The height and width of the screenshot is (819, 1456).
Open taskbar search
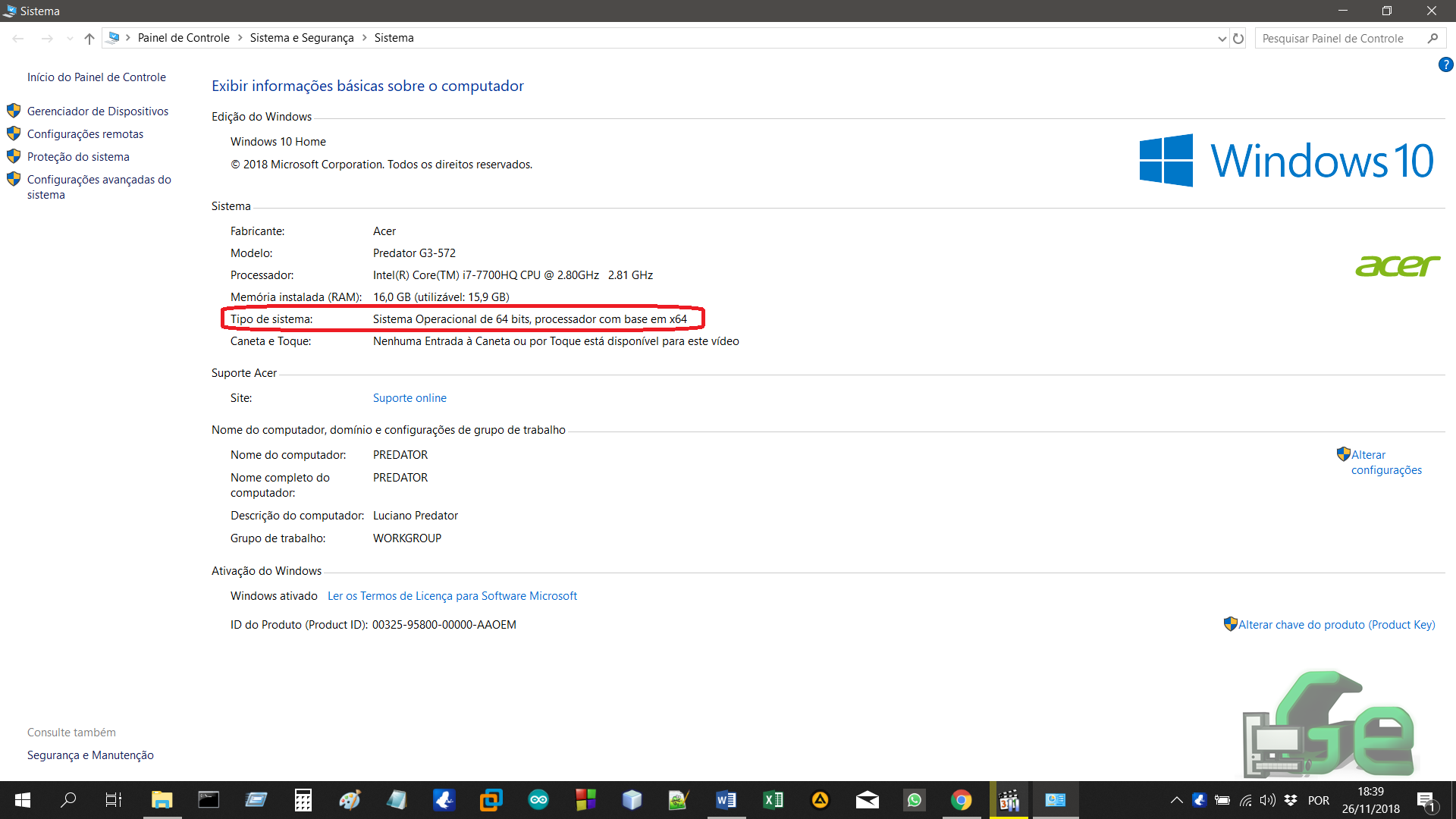[x=68, y=800]
